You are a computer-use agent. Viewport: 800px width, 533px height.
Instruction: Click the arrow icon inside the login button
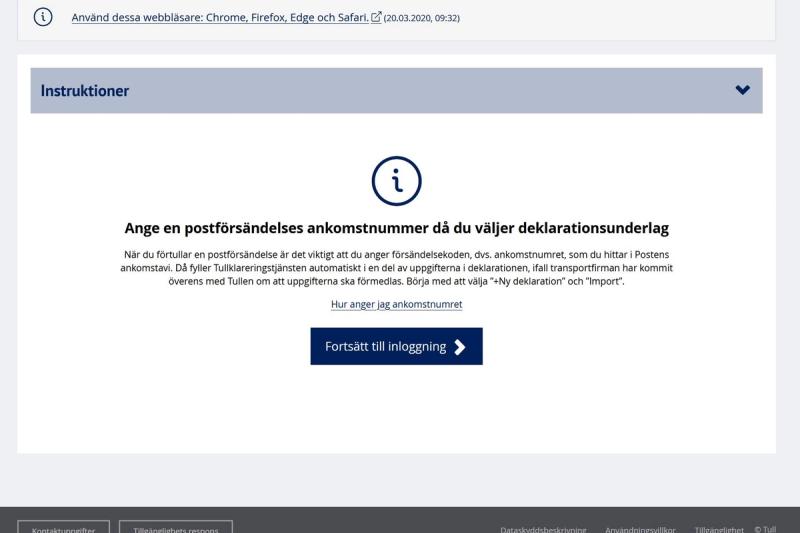[460, 347]
